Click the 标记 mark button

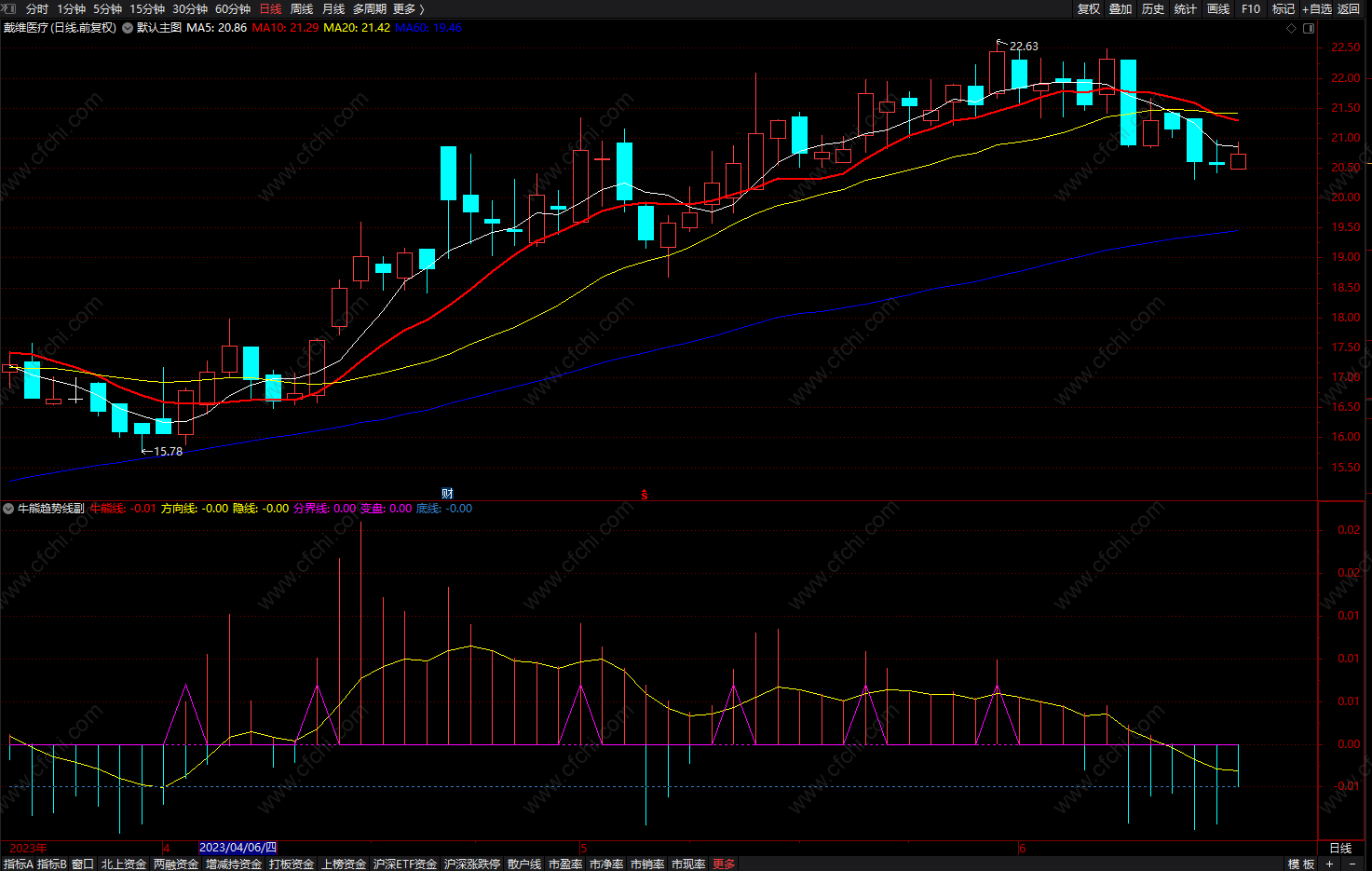pyautogui.click(x=1284, y=8)
